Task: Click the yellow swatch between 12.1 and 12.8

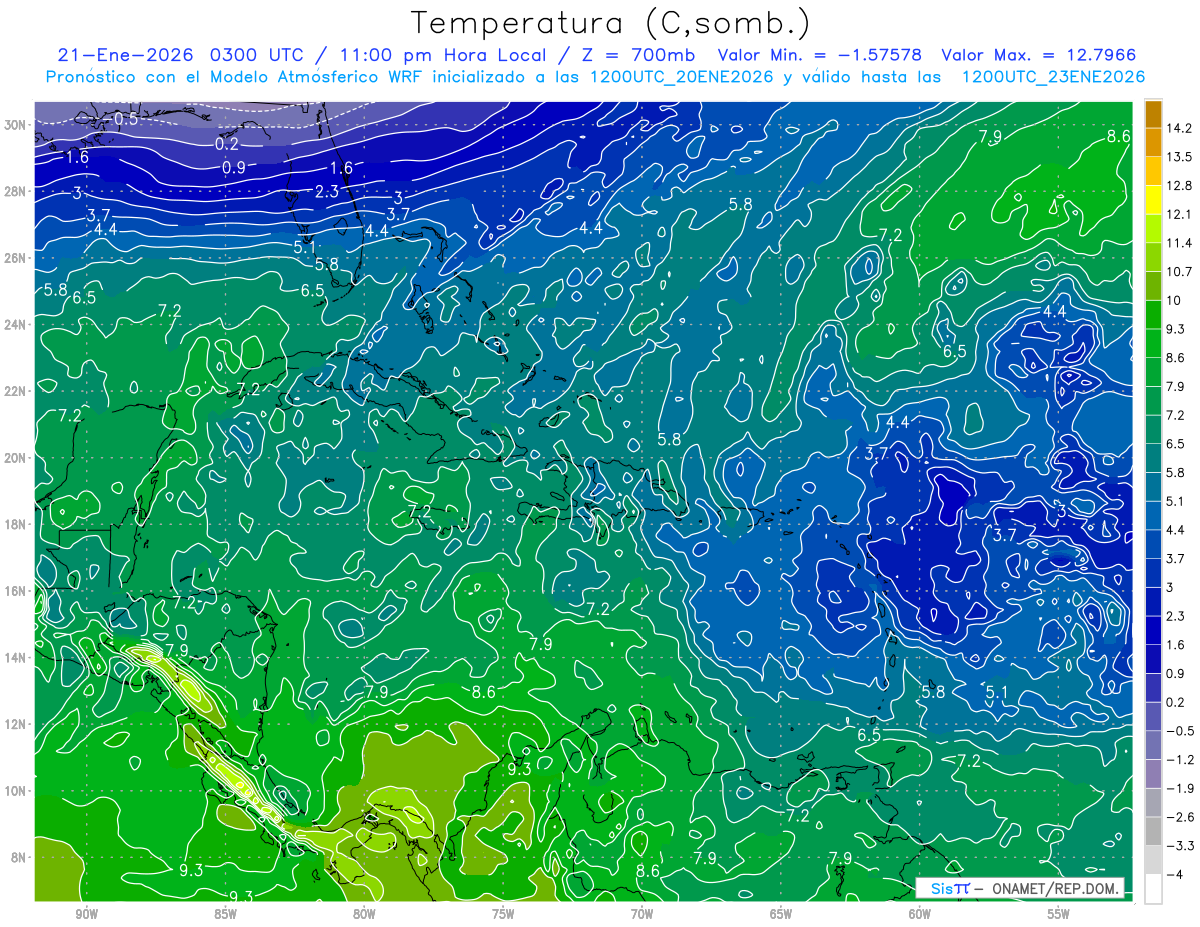Action: click(1153, 200)
